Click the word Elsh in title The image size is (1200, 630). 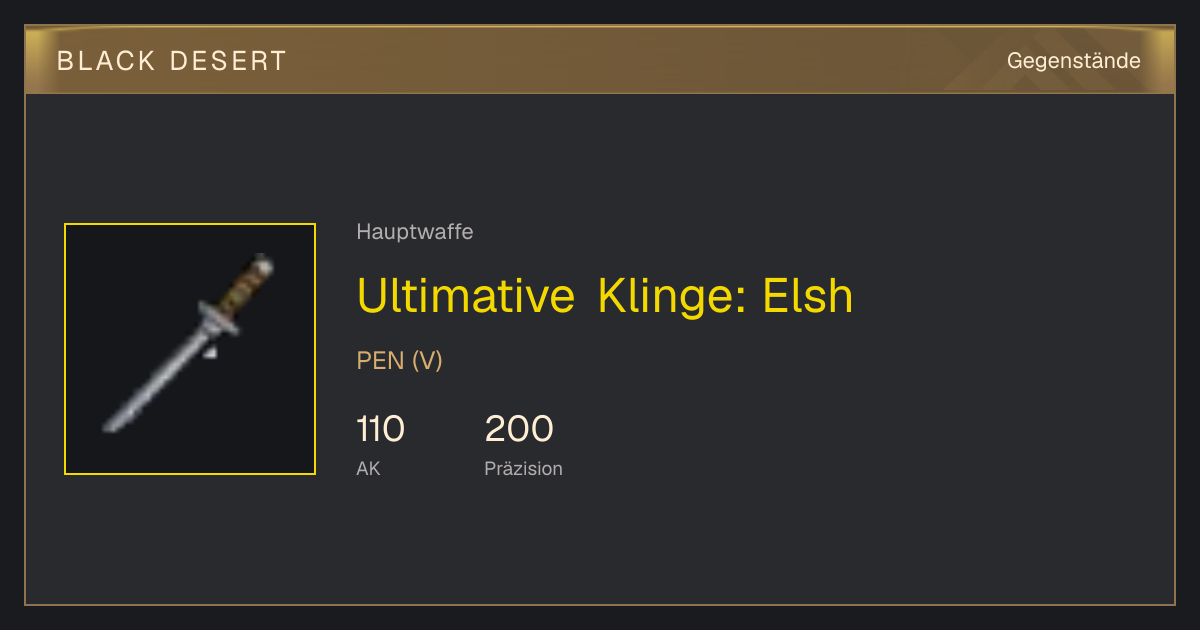coord(808,296)
